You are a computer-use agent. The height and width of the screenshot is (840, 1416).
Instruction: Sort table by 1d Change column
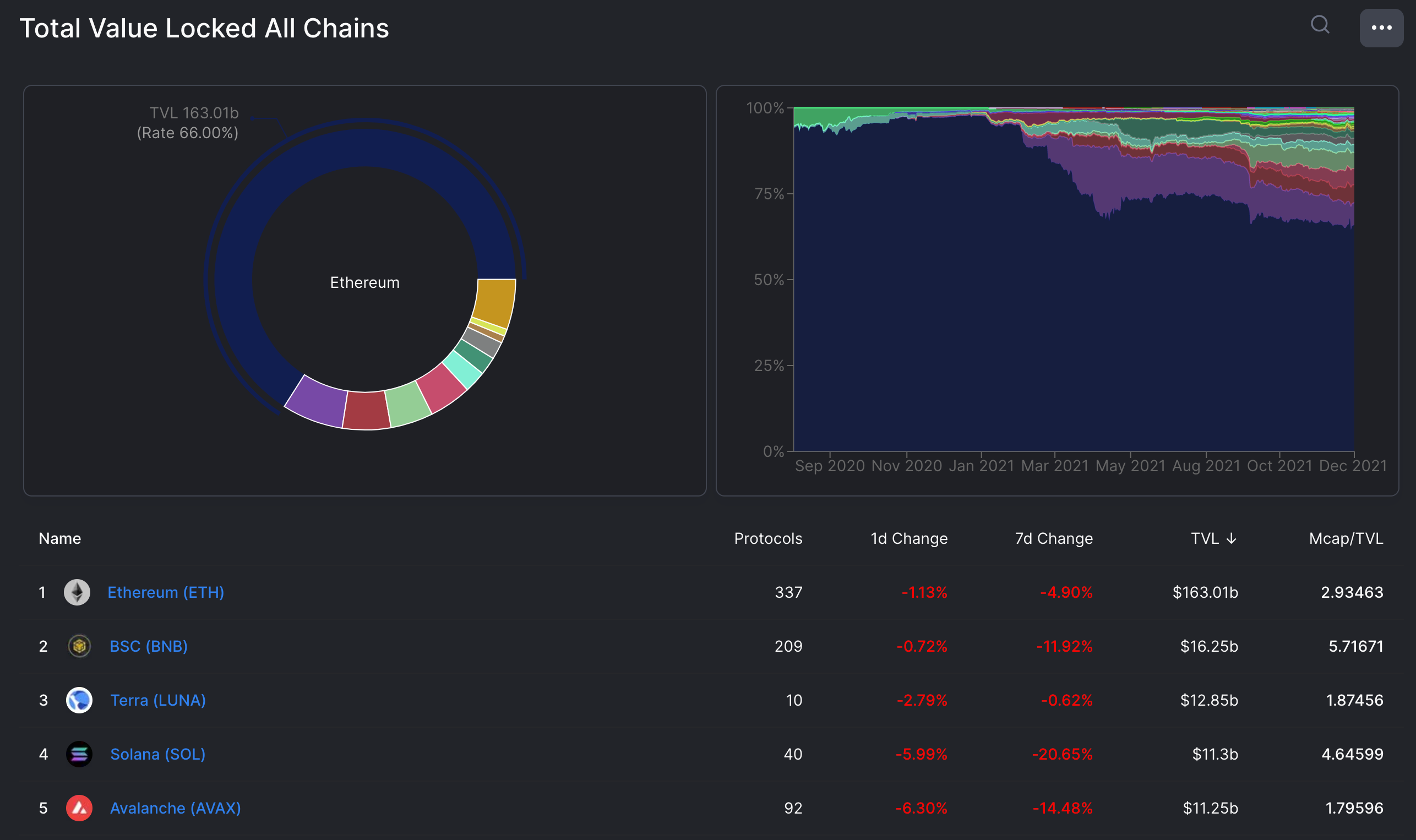point(909,538)
